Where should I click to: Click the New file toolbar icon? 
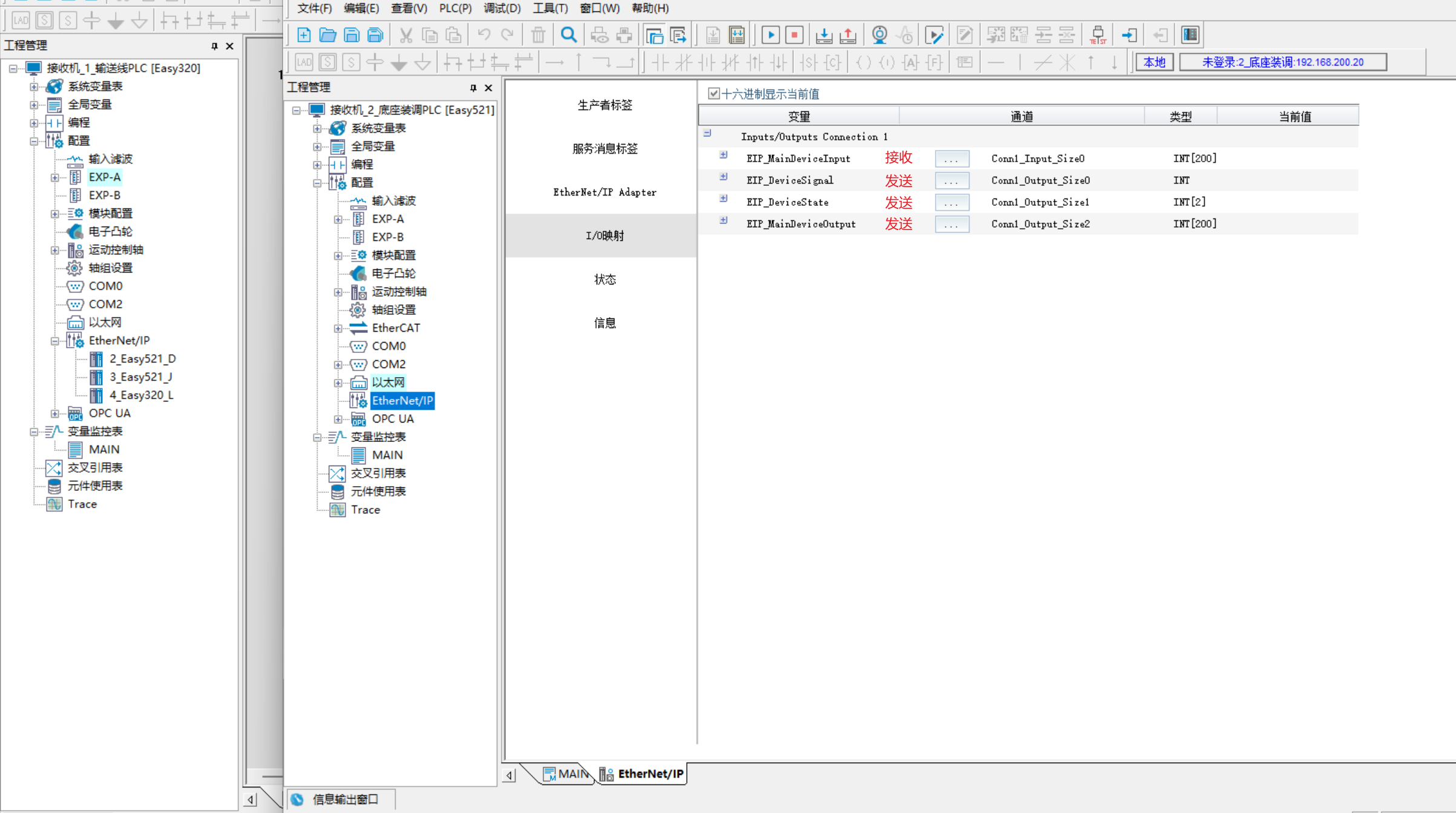pyautogui.click(x=304, y=35)
